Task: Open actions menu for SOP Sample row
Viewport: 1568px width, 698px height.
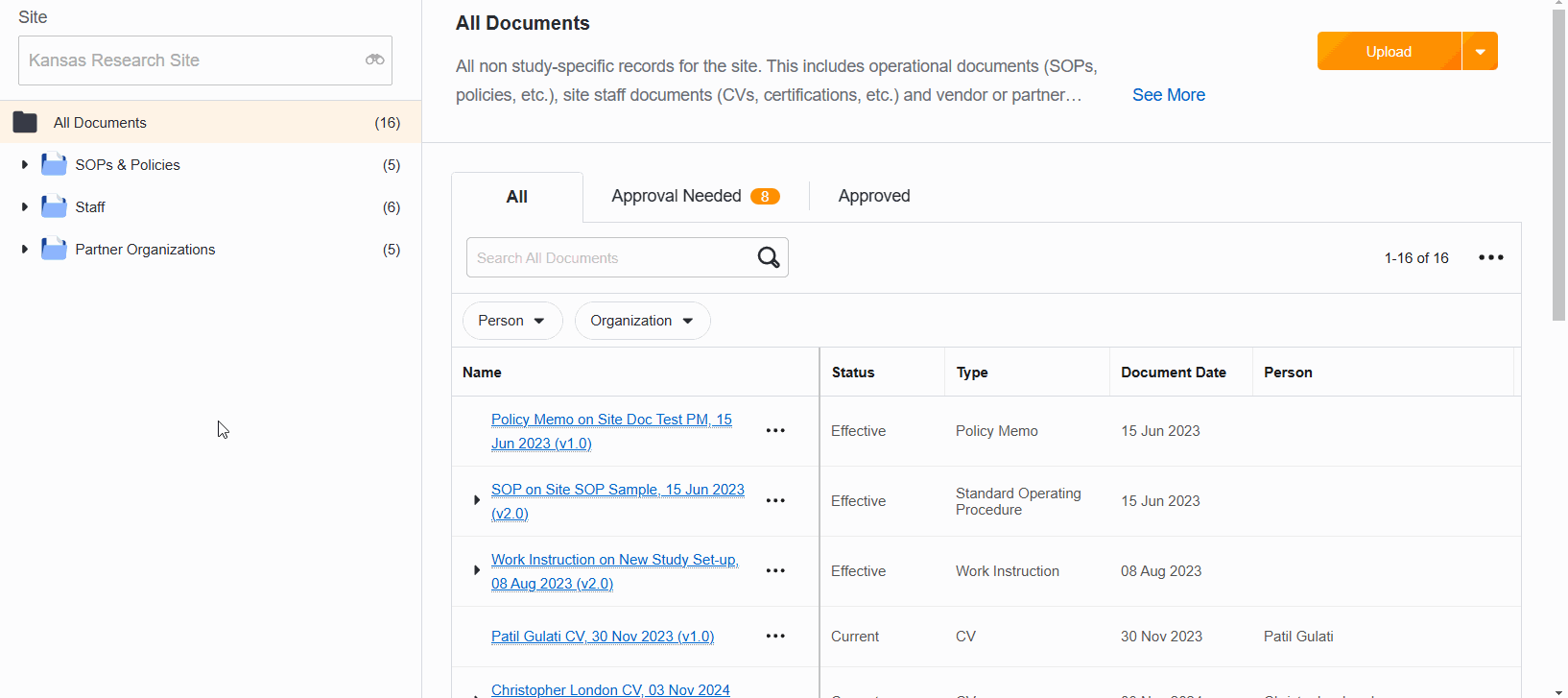Action: [775, 501]
